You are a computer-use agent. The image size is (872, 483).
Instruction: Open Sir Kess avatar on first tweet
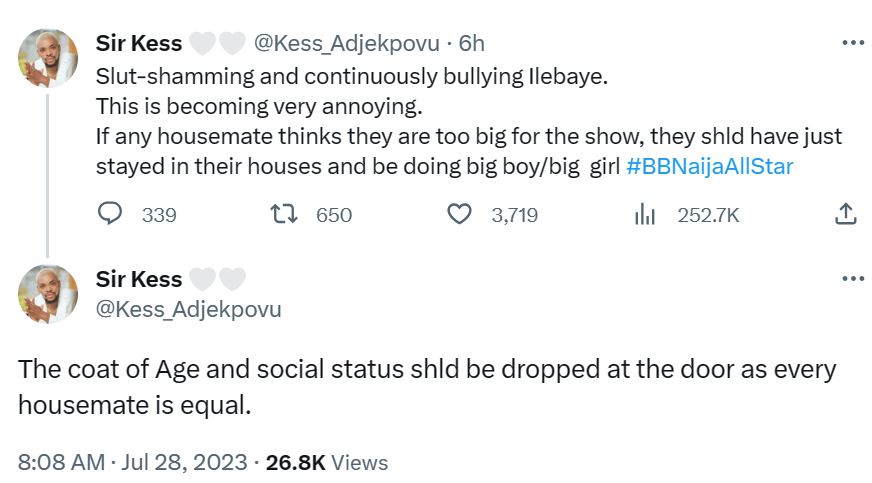point(48,59)
